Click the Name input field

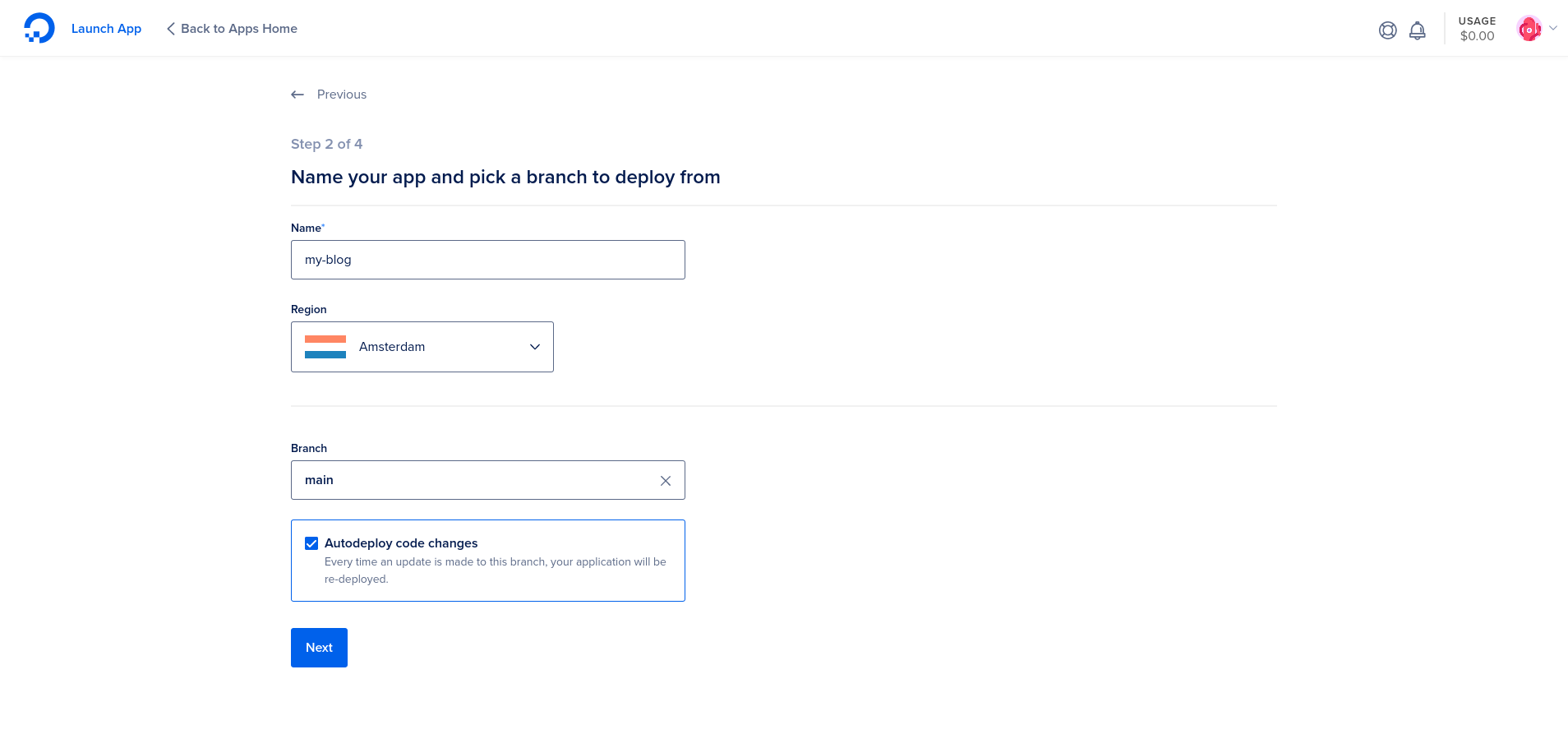click(x=487, y=260)
